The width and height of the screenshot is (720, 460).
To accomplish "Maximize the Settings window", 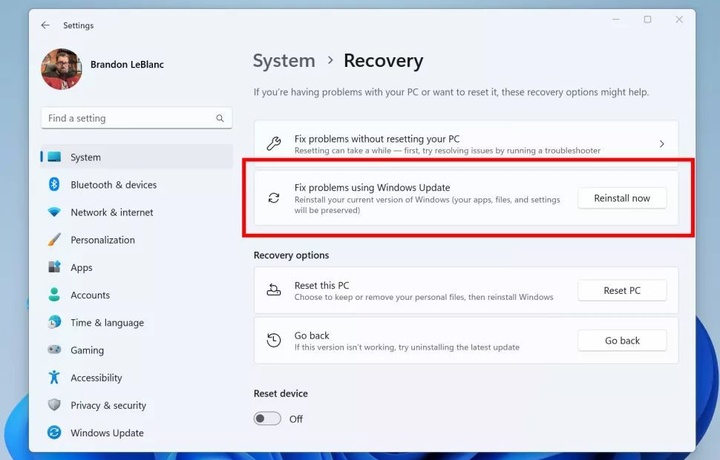I will tap(647, 19).
